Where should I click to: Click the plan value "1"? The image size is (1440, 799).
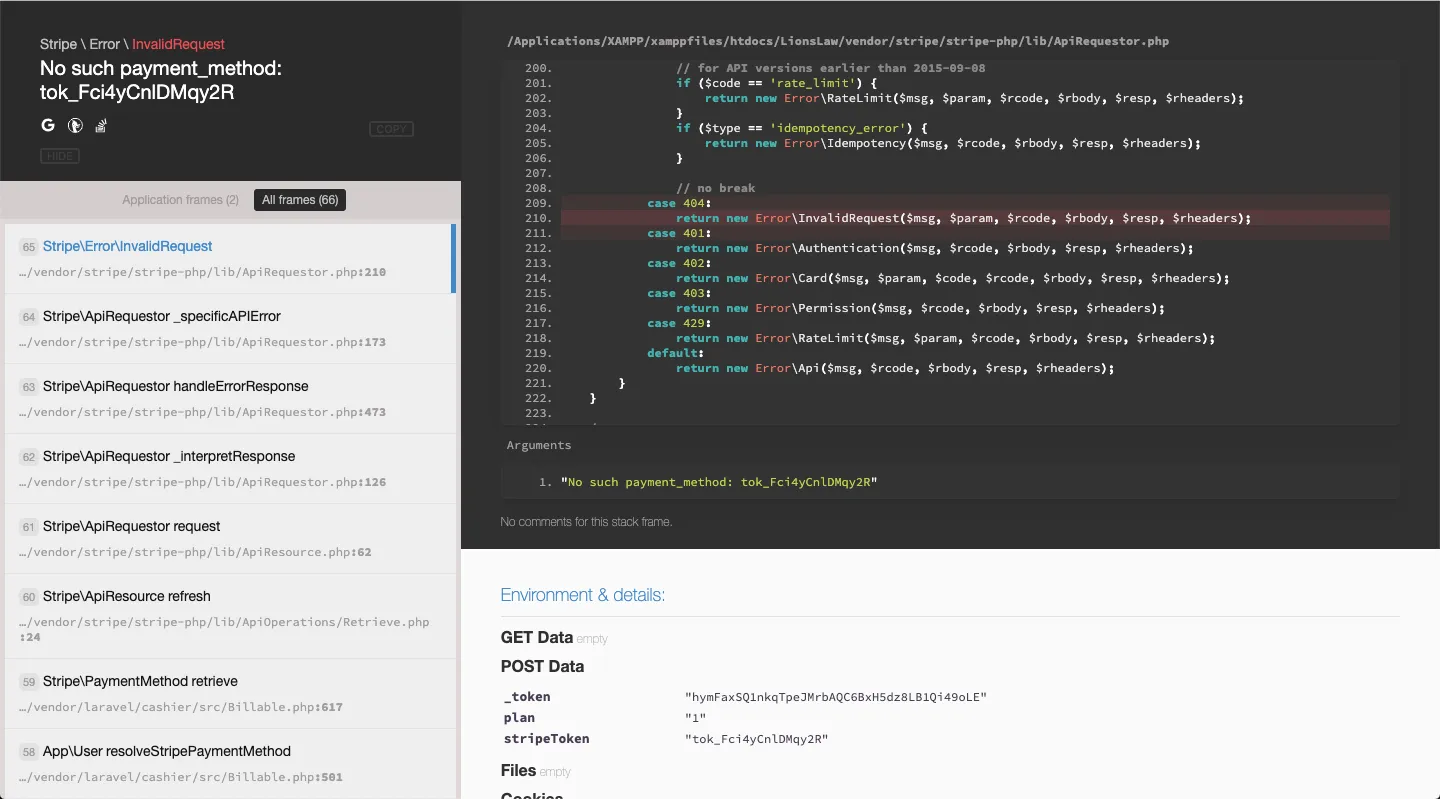click(696, 718)
